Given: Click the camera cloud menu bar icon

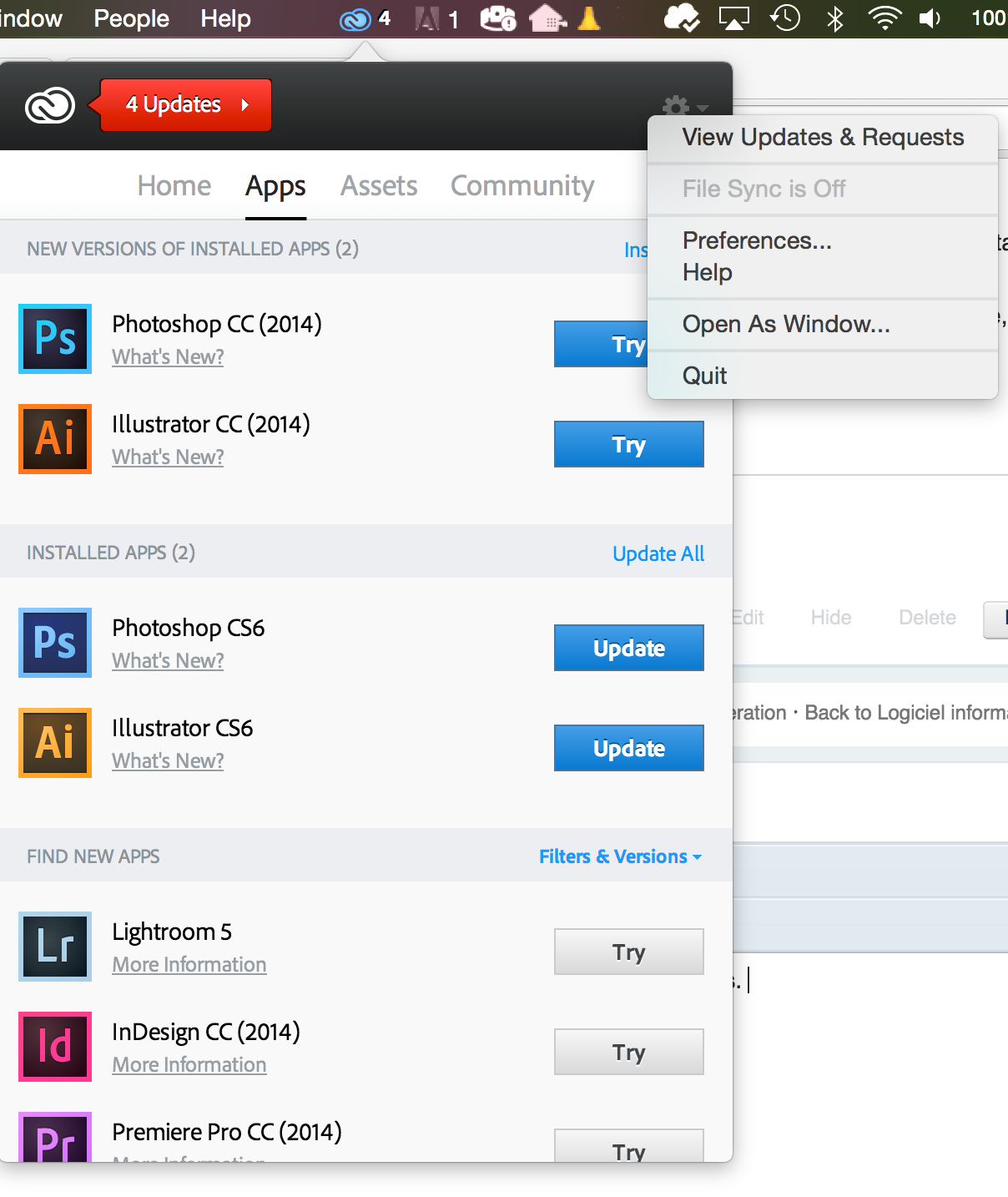Looking at the screenshot, I should click(498, 18).
